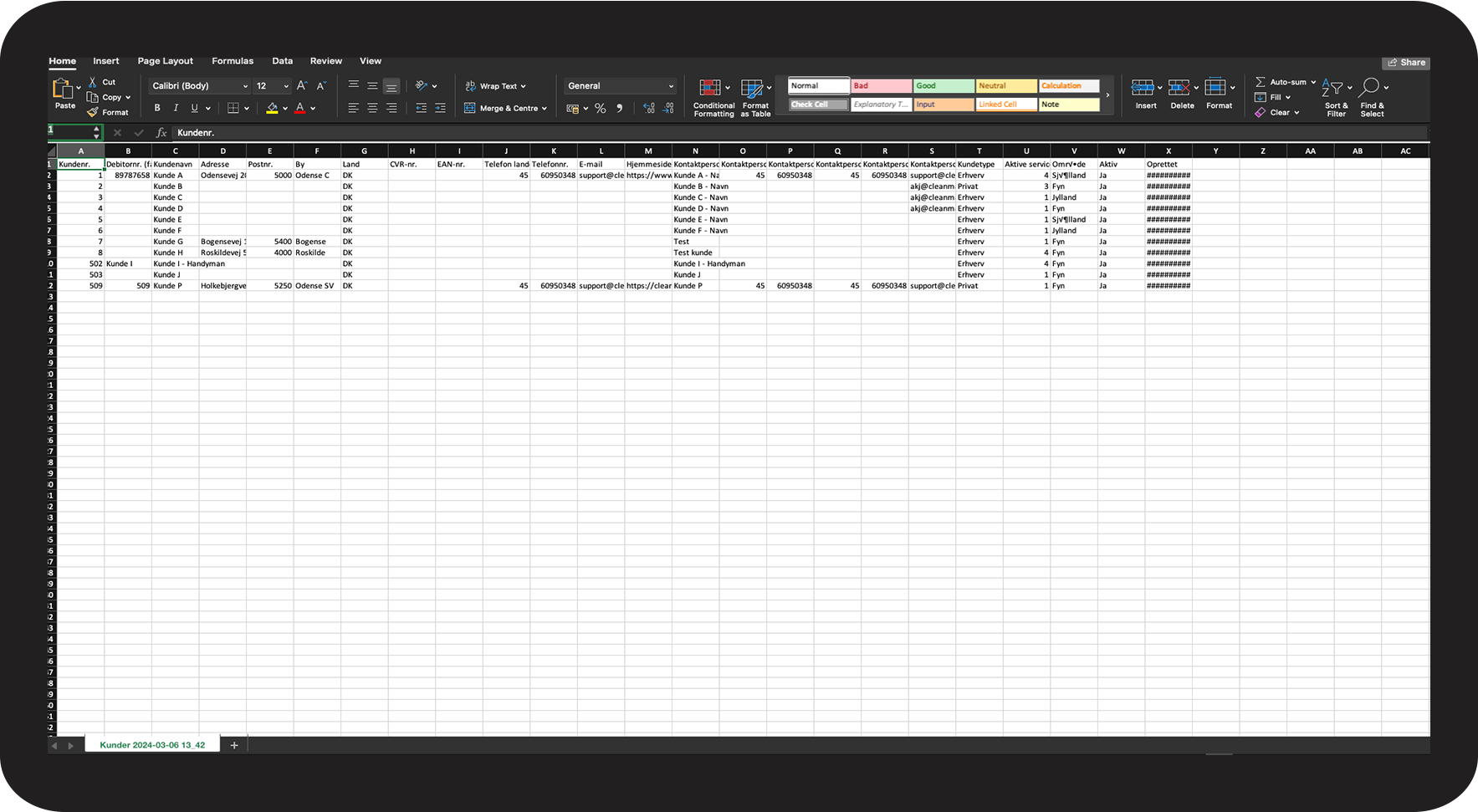Click the Format cells icon beside Delete
1478x812 pixels.
[x=1215, y=88]
